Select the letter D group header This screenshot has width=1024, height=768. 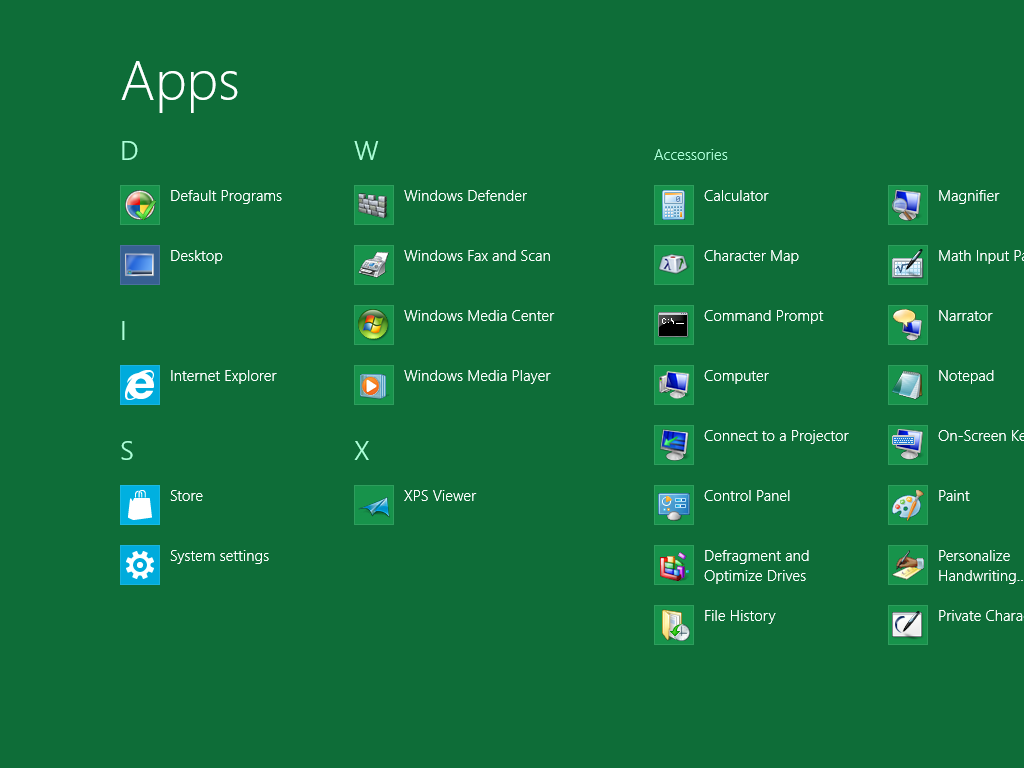click(129, 151)
